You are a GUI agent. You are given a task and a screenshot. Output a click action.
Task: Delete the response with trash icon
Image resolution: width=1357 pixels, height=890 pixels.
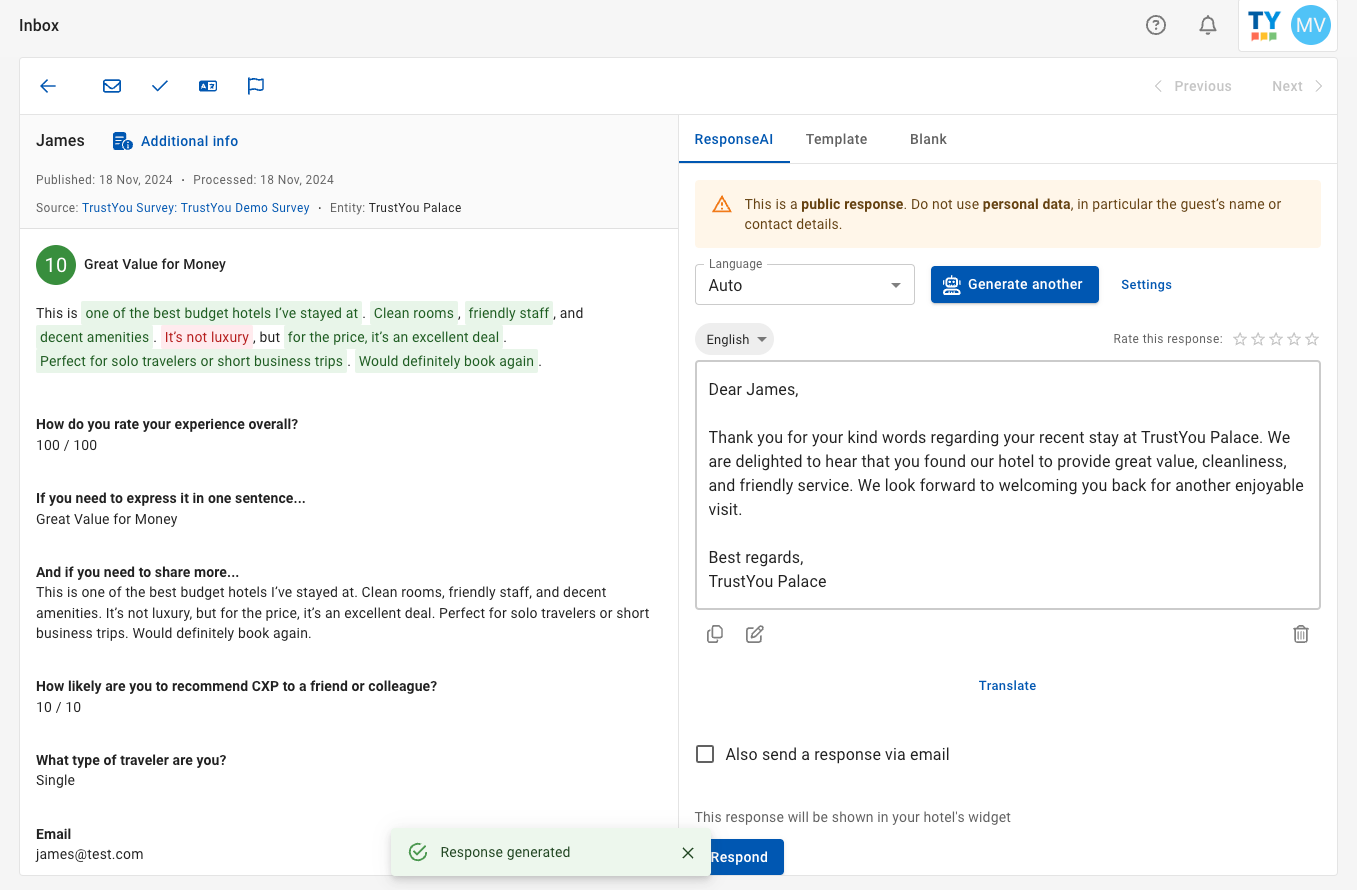click(x=1301, y=634)
